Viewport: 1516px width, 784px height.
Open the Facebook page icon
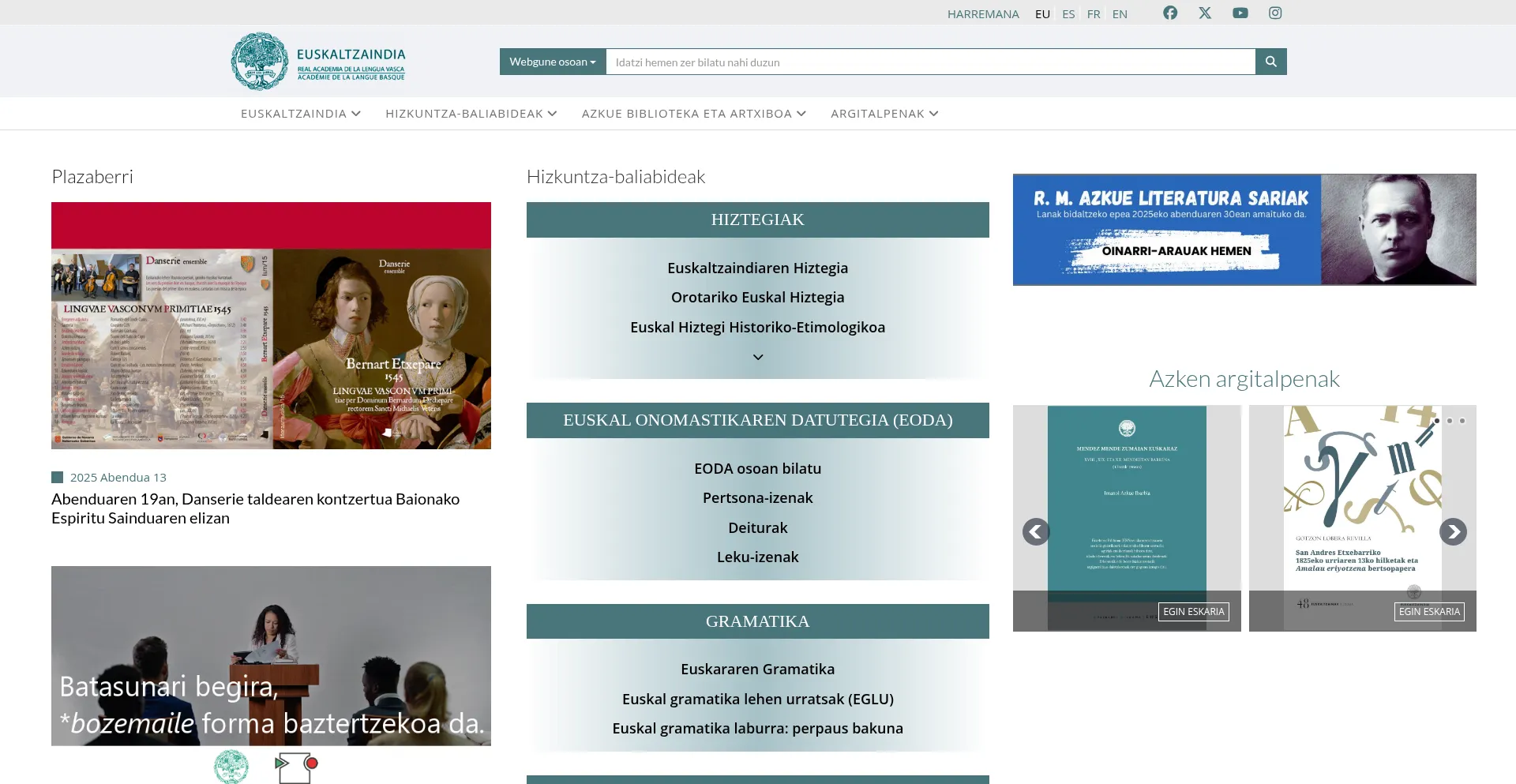pos(1170,13)
